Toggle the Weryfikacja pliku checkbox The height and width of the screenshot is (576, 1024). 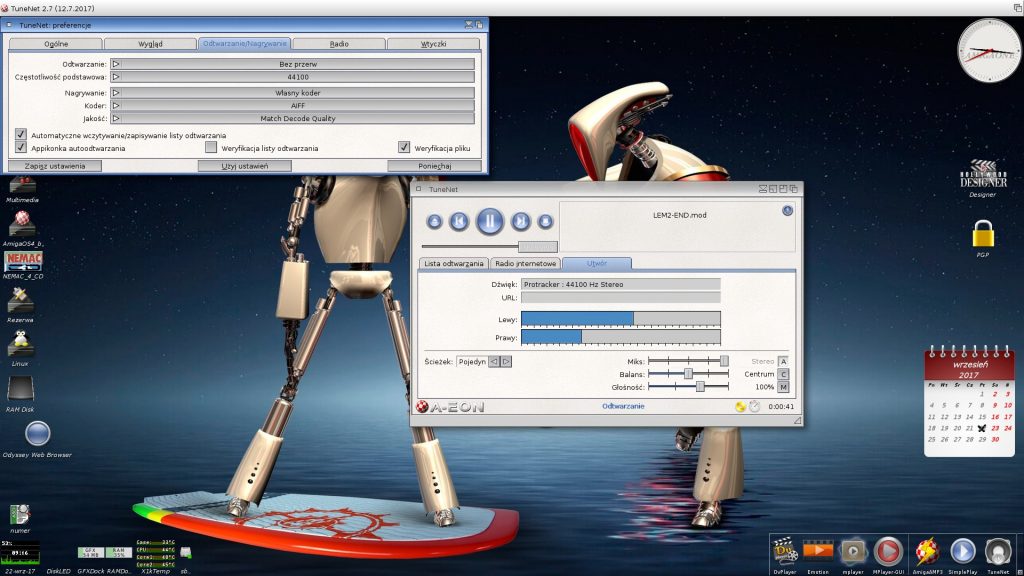click(404, 148)
